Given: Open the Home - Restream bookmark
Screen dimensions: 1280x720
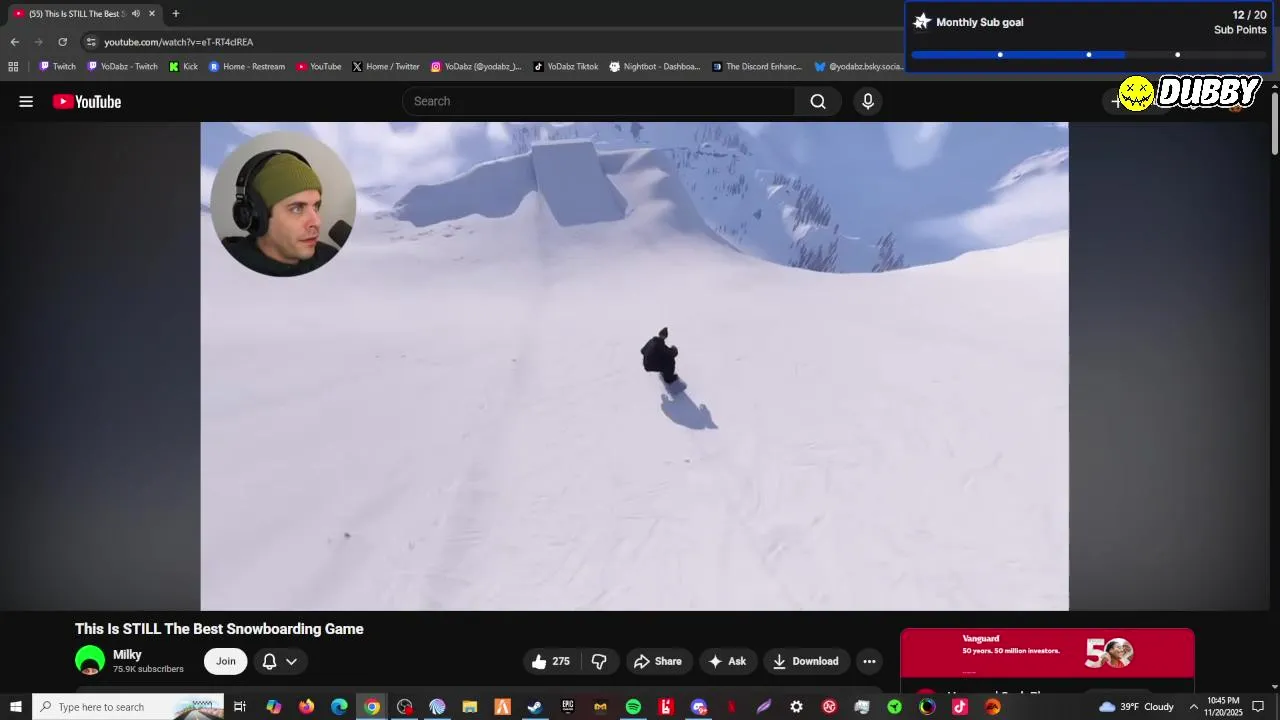Looking at the screenshot, I should pyautogui.click(x=246, y=67).
